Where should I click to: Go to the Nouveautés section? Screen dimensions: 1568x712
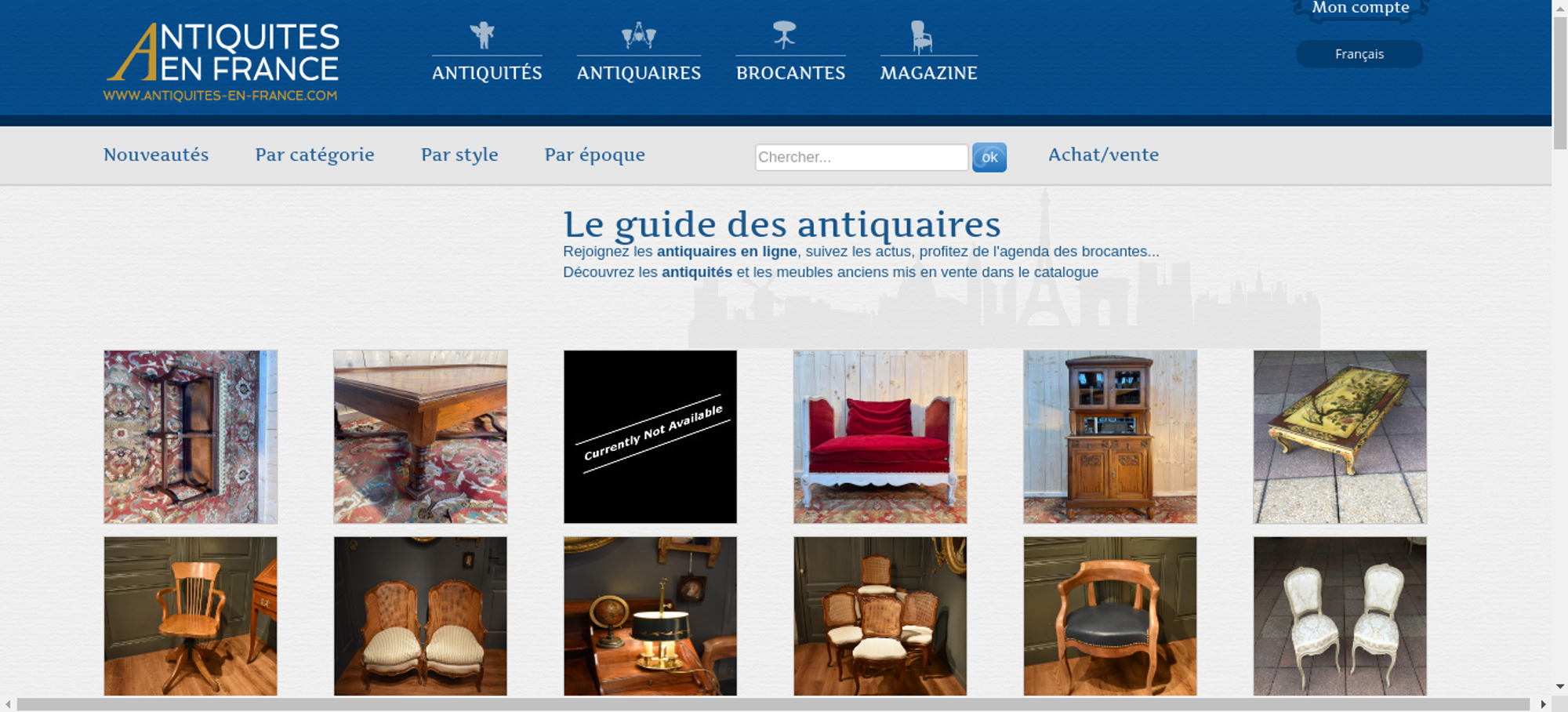(x=156, y=154)
